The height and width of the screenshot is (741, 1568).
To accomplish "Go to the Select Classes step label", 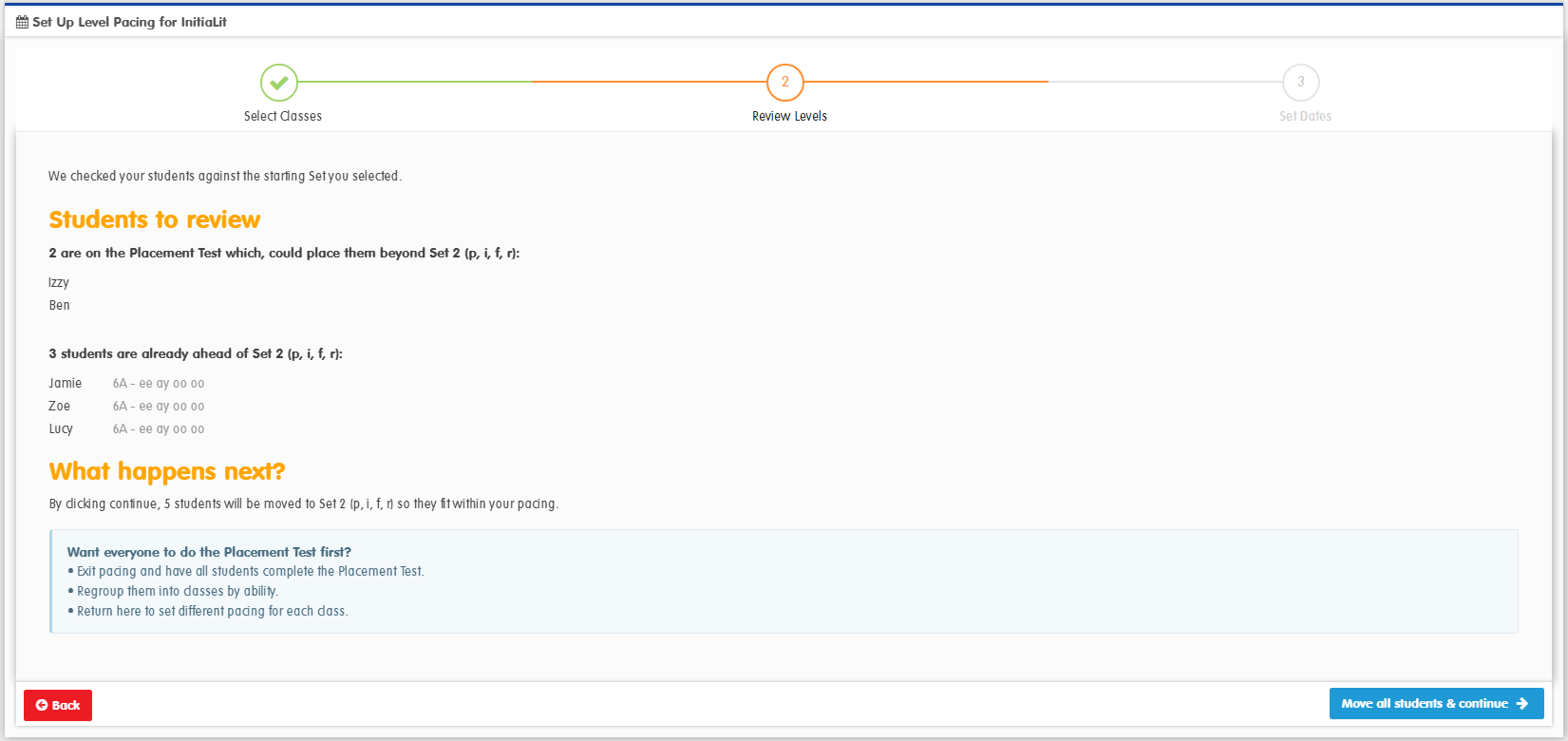I will click(283, 116).
